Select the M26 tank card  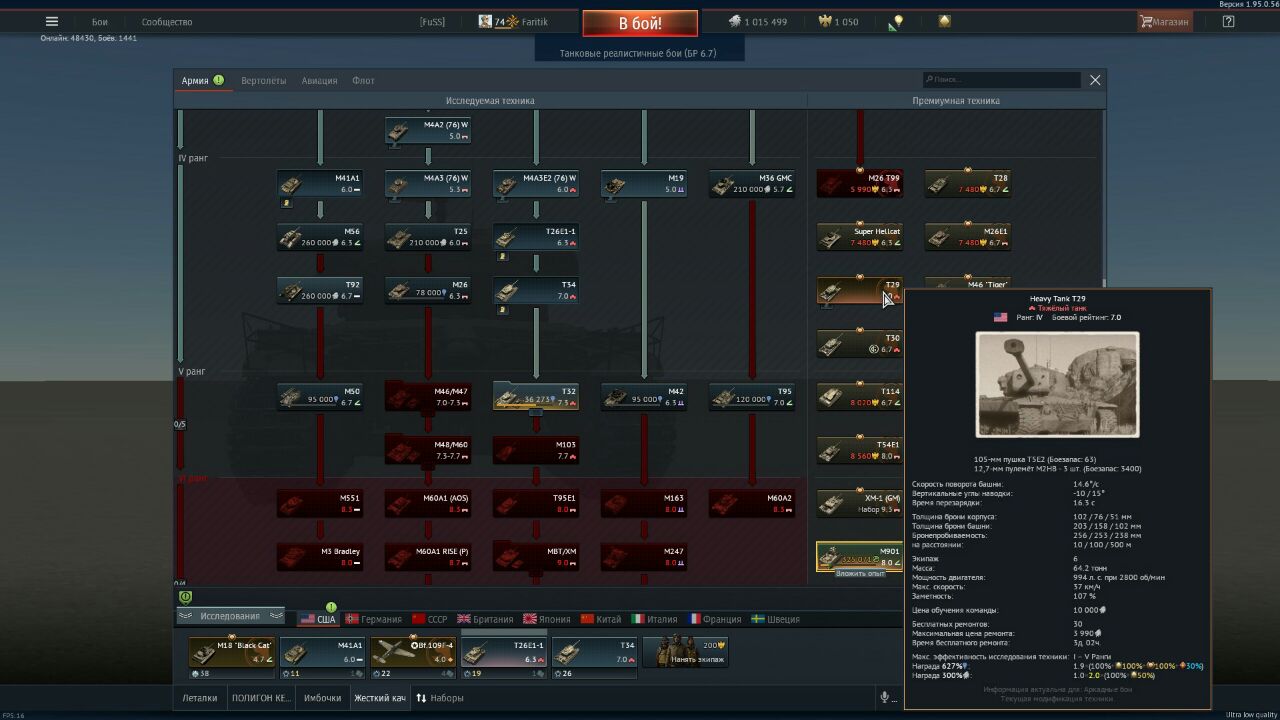coord(428,290)
